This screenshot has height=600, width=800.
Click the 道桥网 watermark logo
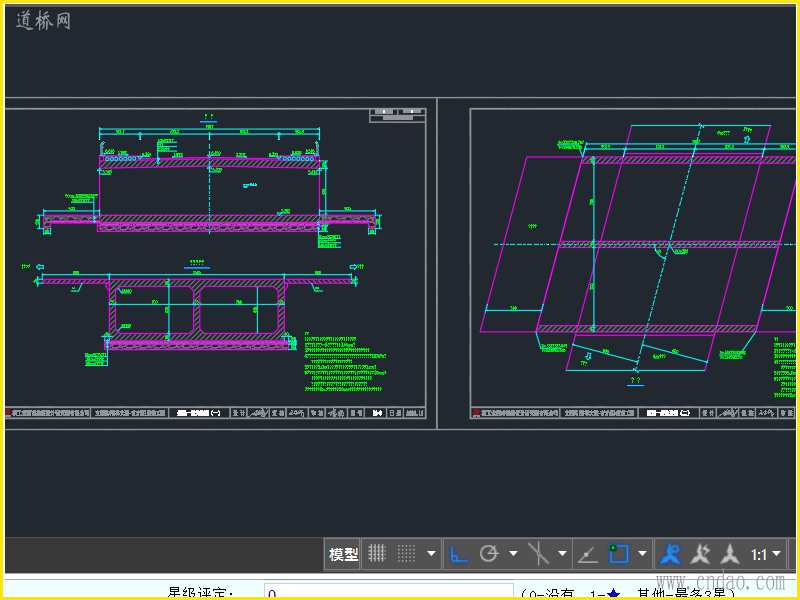click(43, 21)
